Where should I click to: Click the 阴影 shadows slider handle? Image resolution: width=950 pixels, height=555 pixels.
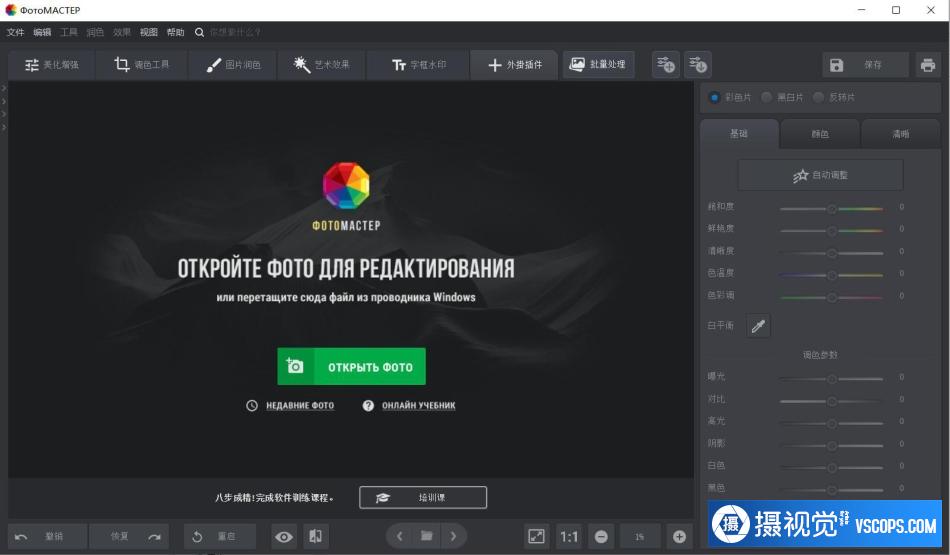point(832,445)
